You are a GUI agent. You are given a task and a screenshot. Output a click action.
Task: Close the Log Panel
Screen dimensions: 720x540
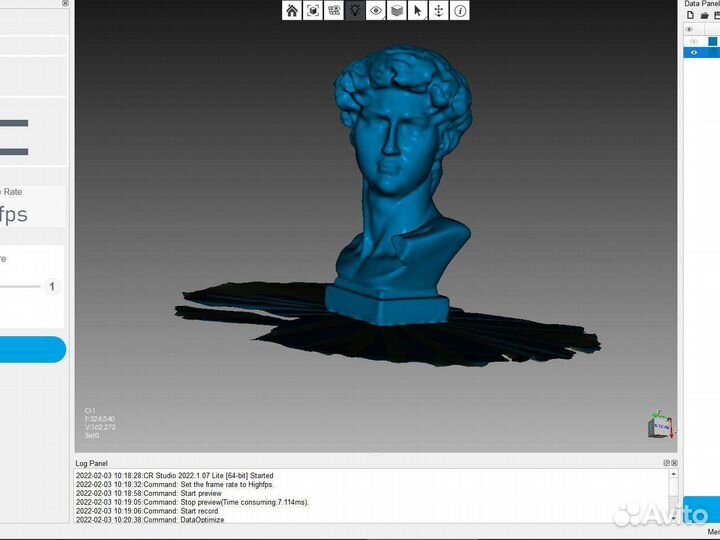click(674, 463)
